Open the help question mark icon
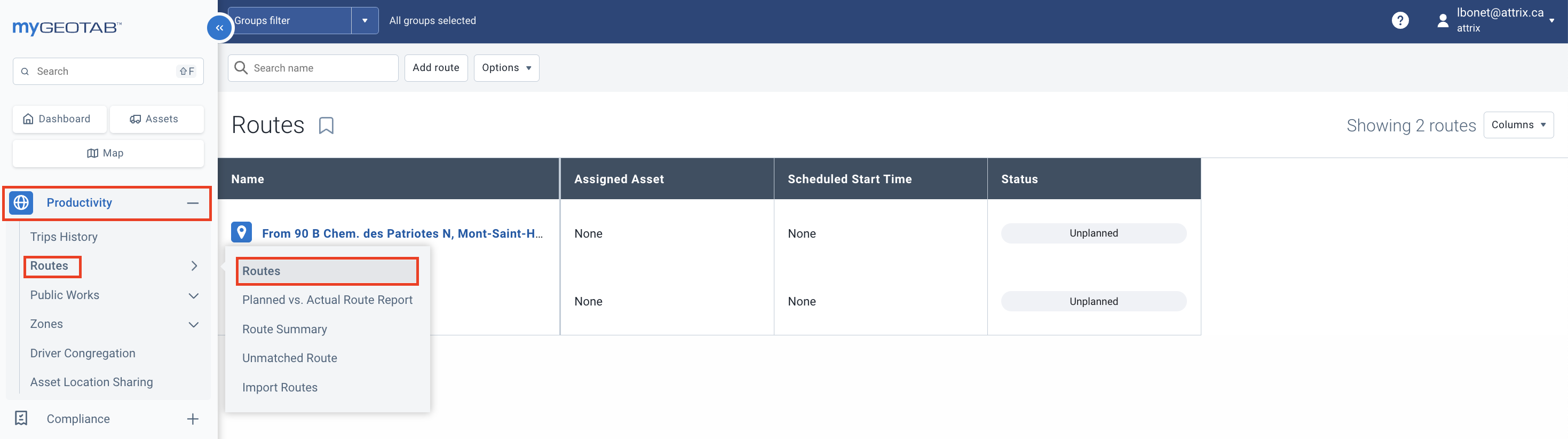The height and width of the screenshot is (439, 1568). [x=1400, y=21]
